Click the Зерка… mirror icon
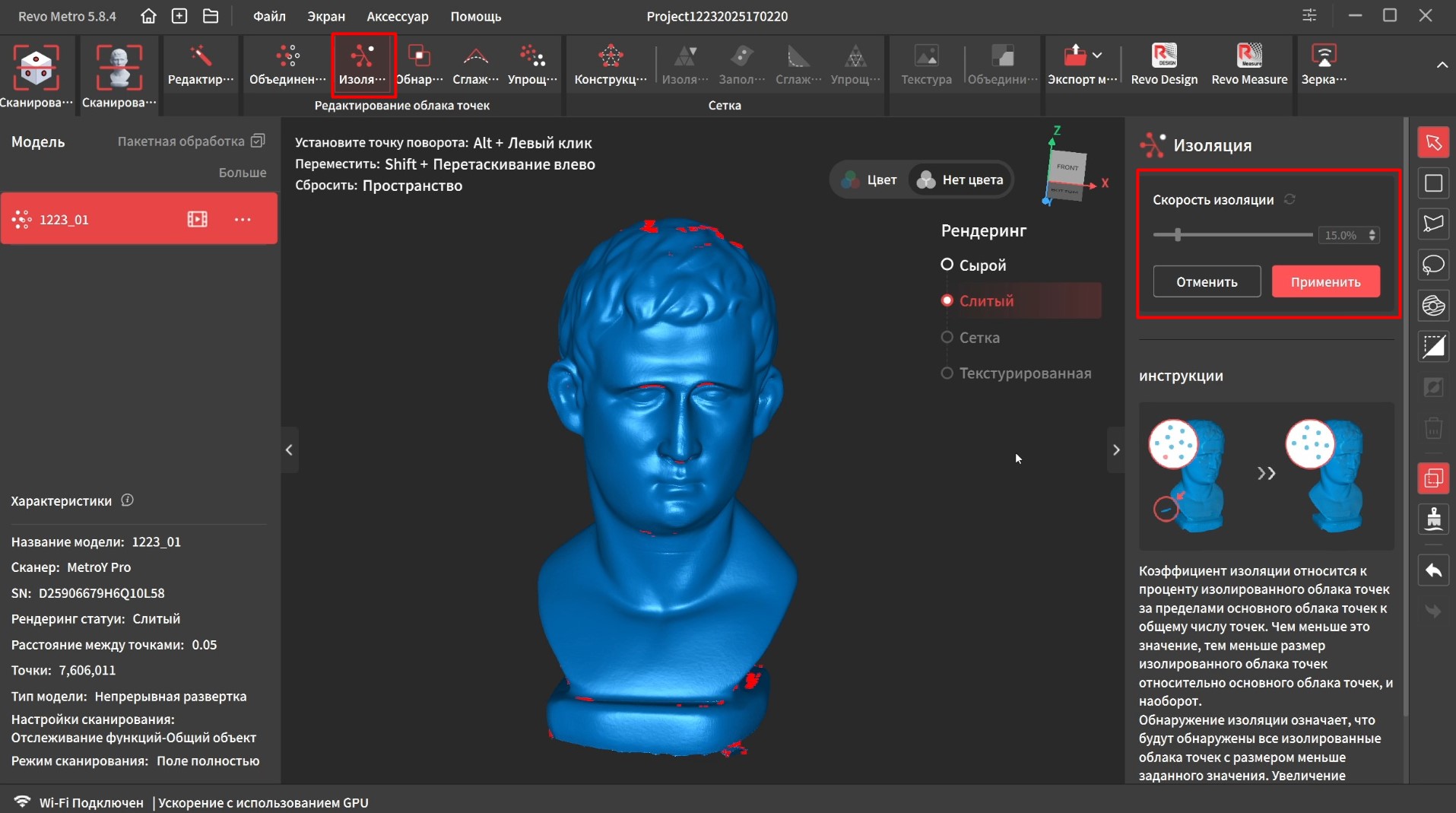 pyautogui.click(x=1324, y=65)
